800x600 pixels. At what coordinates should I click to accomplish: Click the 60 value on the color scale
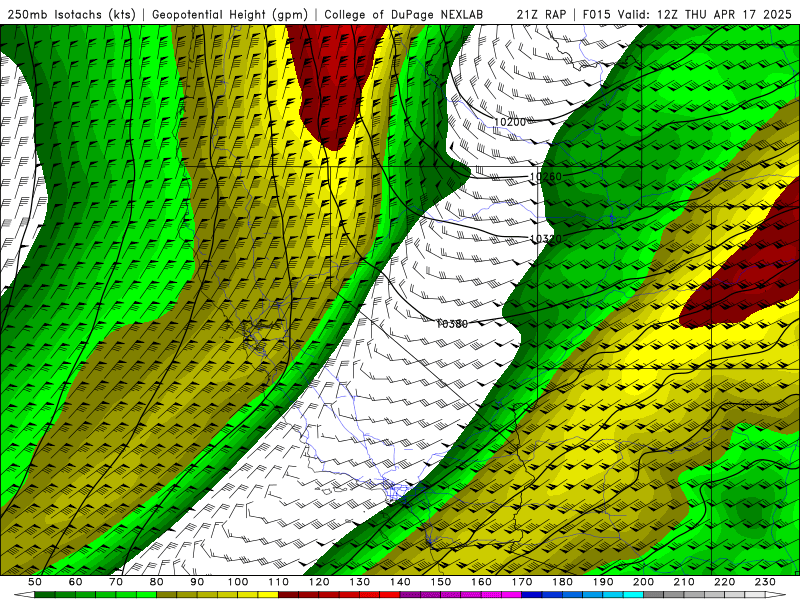click(x=76, y=582)
